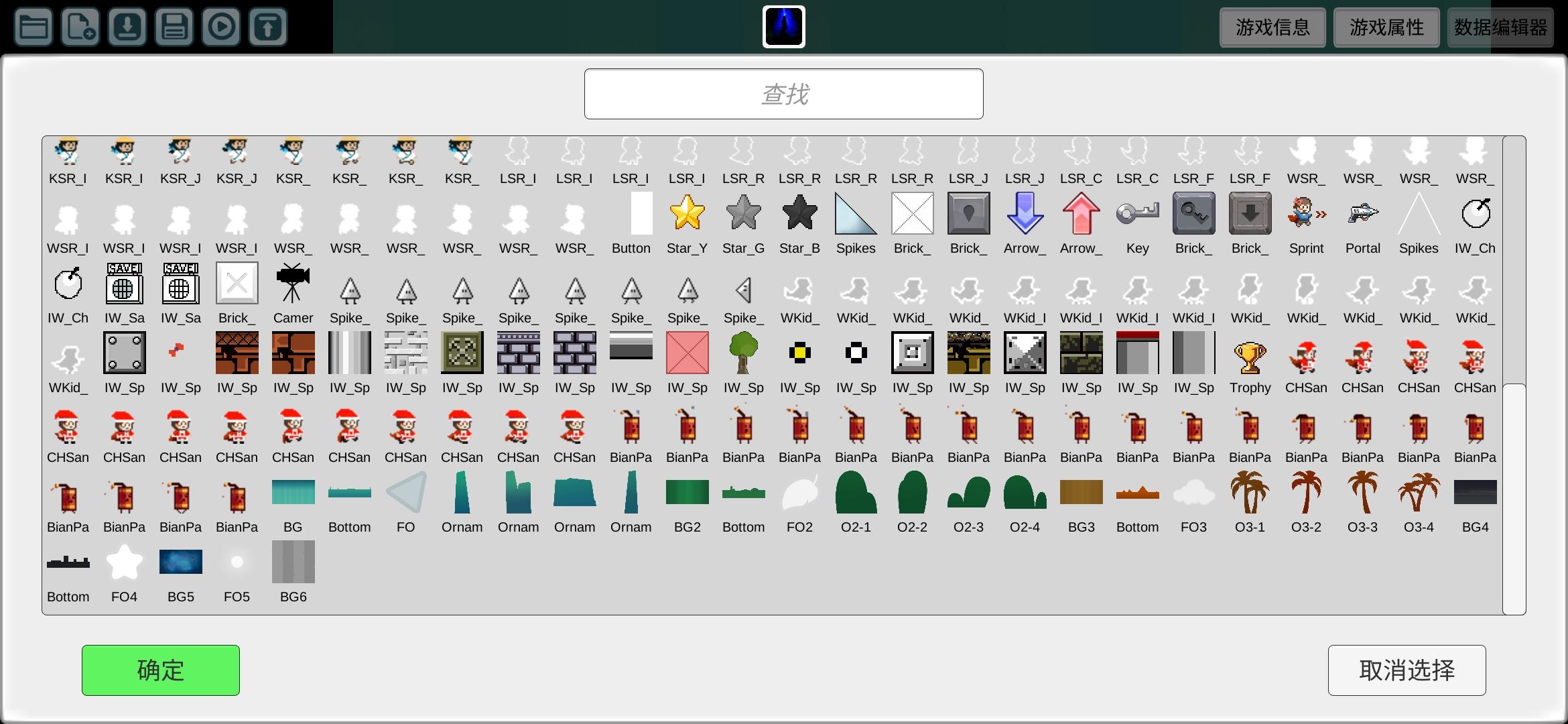This screenshot has width=1568, height=724.
Task: Open the 游戏属性 tab
Action: (1386, 27)
